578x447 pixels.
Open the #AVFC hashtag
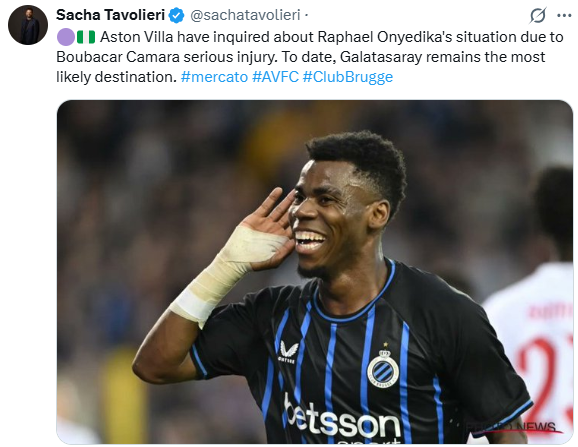[x=275, y=77]
